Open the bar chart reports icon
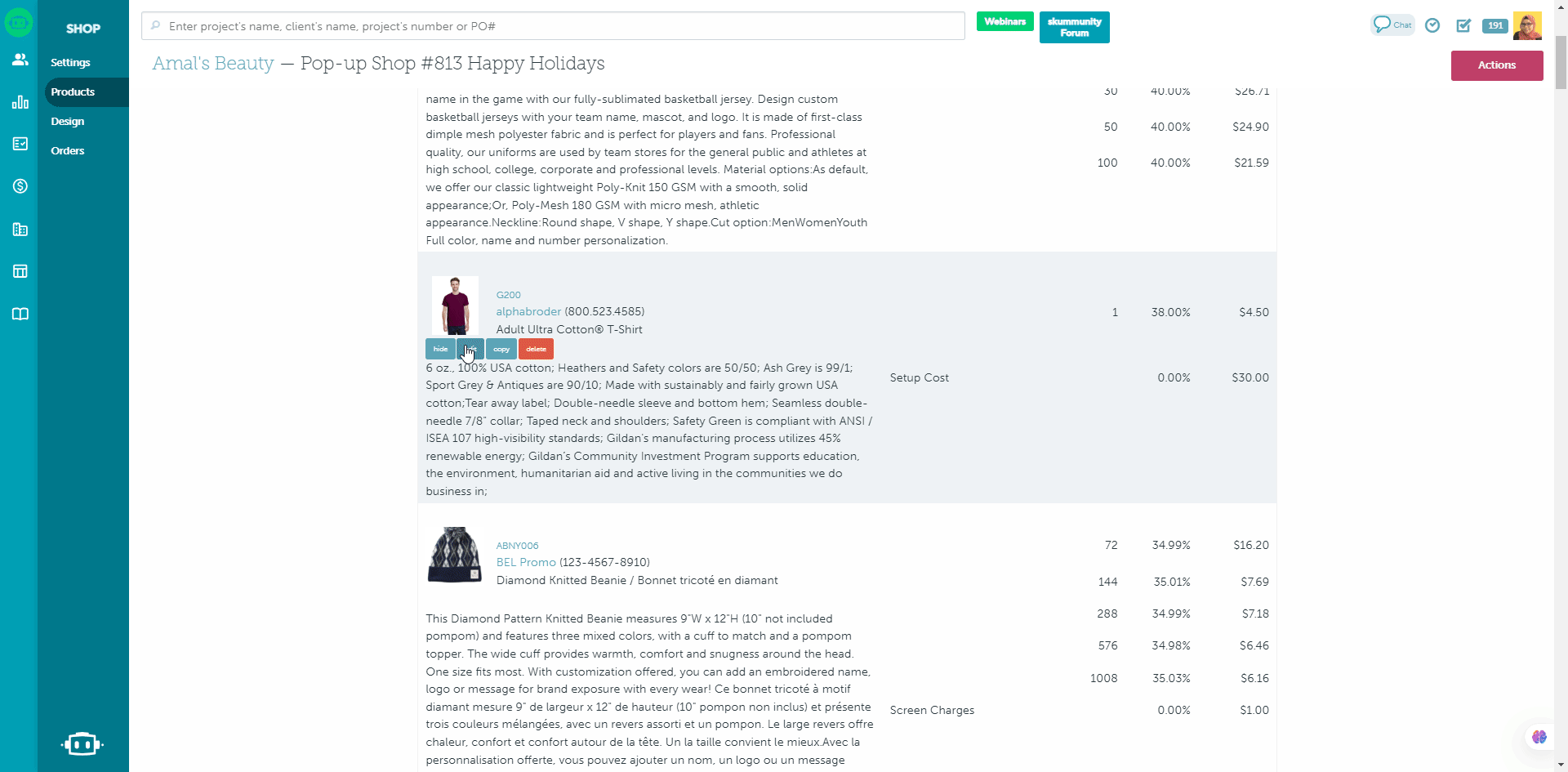 tap(20, 102)
